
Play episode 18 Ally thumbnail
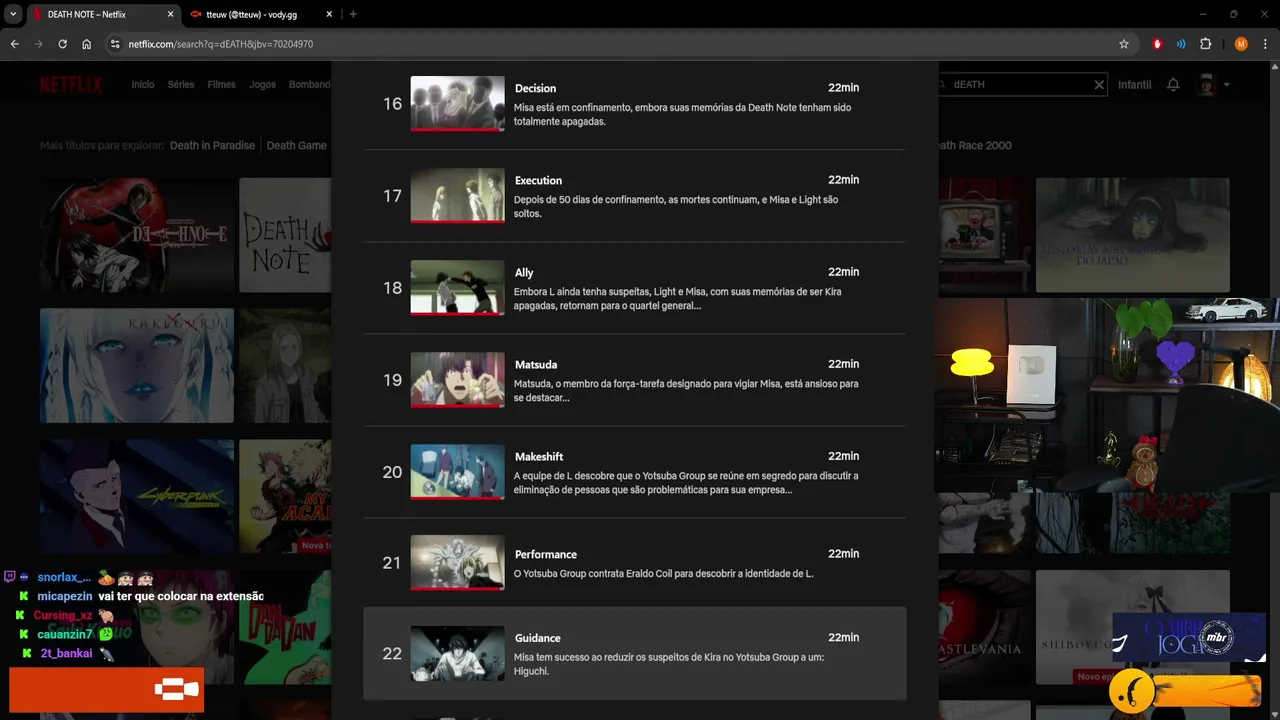(x=457, y=287)
